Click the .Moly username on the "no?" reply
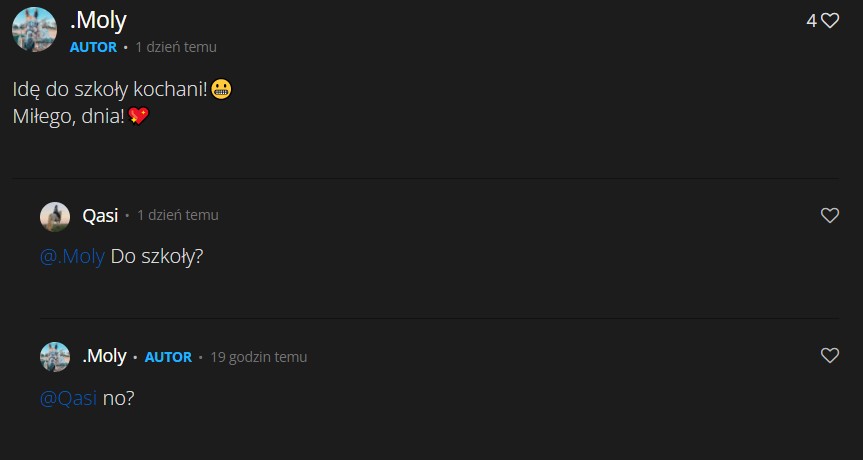863x460 pixels. tap(104, 356)
